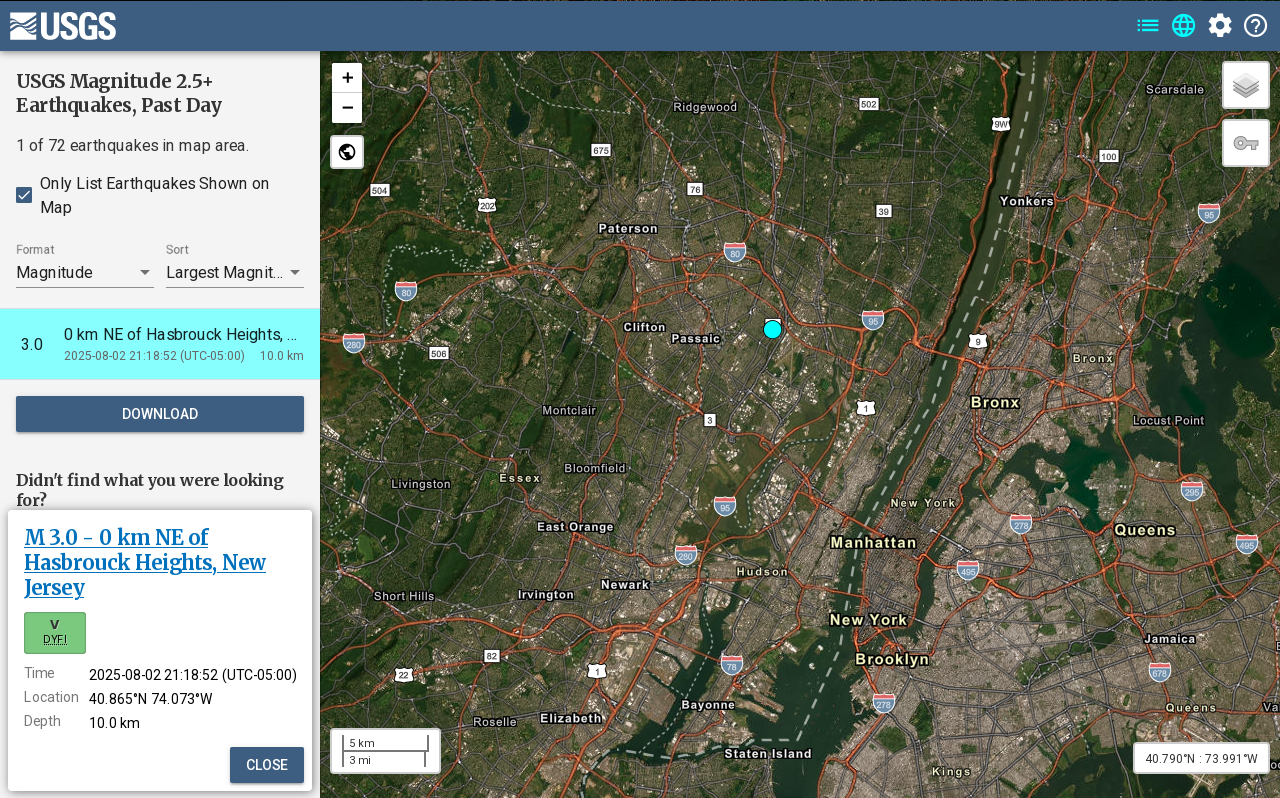Click the time value 2025-08-02 21:18:52 in popup
The image size is (1280, 798).
193,675
